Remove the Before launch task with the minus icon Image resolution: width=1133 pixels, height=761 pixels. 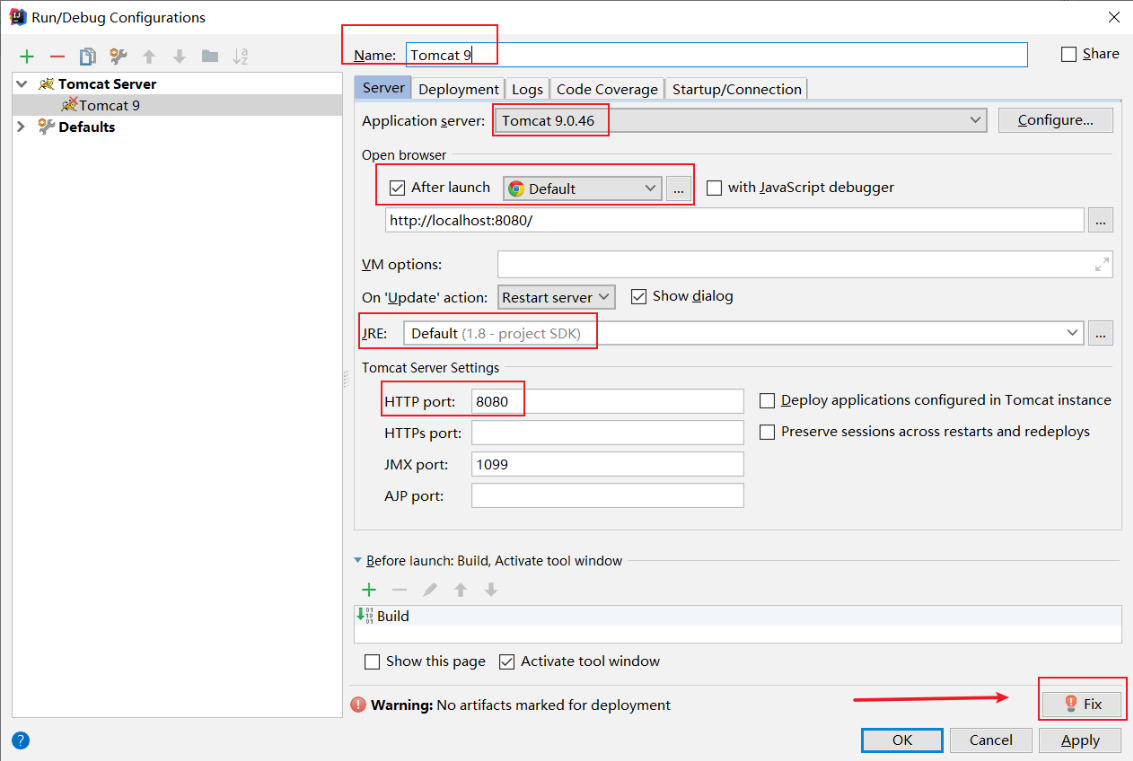400,590
